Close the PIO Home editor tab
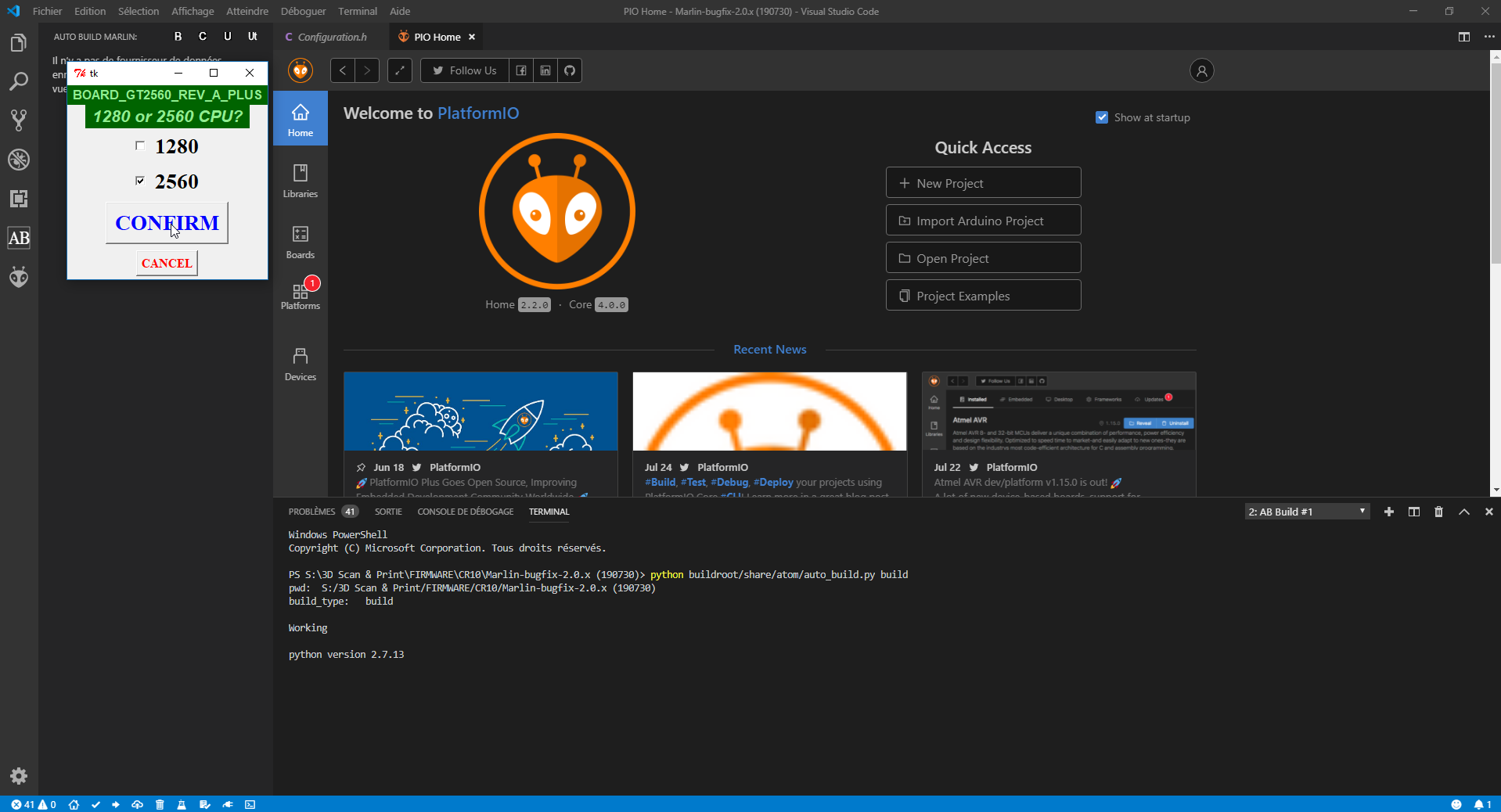The width and height of the screenshot is (1501, 812). pos(472,37)
